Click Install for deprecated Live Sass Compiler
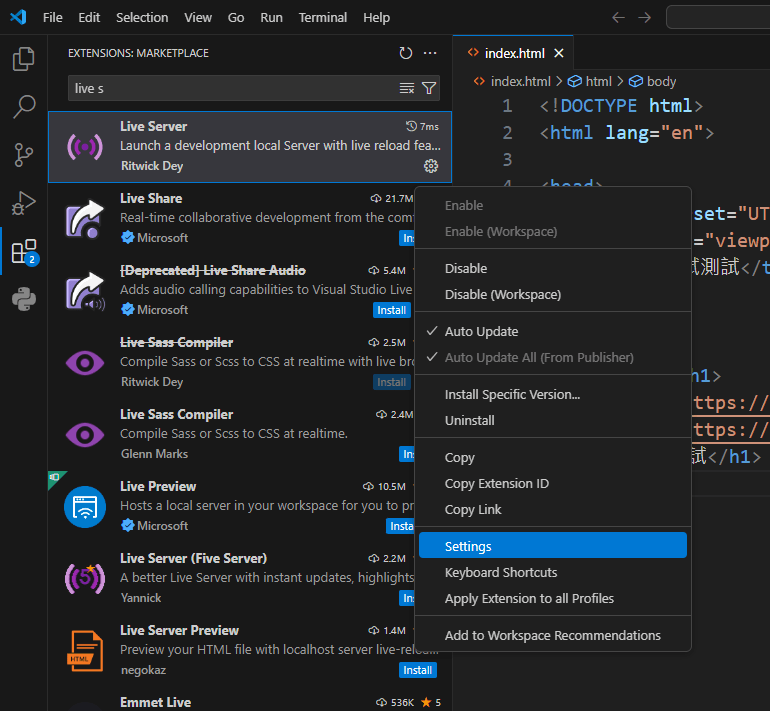The image size is (770, 711). click(x=391, y=382)
